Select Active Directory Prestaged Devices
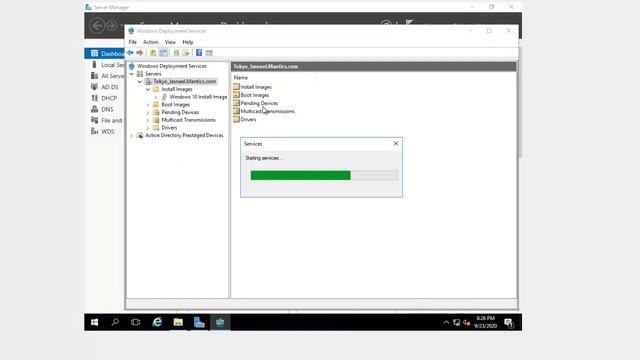This screenshot has height=360, width=640. tap(184, 135)
